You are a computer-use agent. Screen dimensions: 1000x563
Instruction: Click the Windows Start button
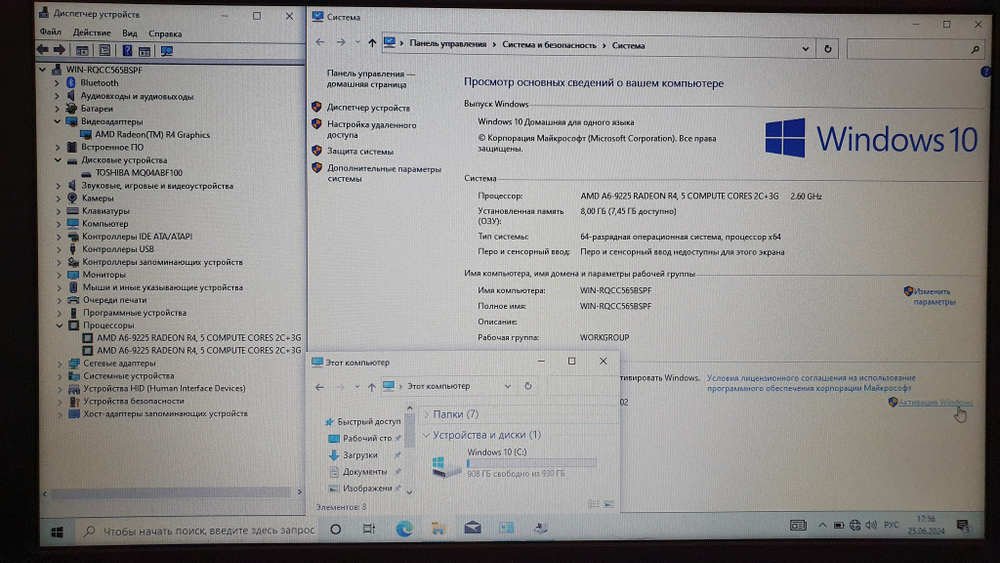57,531
